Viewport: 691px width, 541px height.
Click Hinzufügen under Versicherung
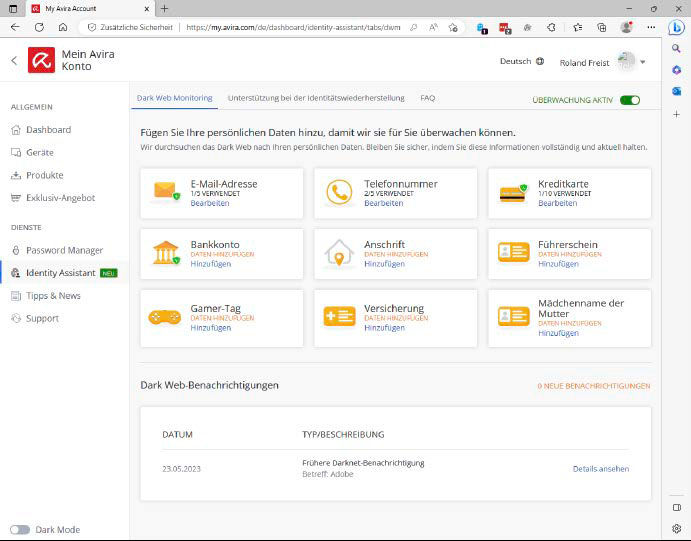(x=384, y=328)
